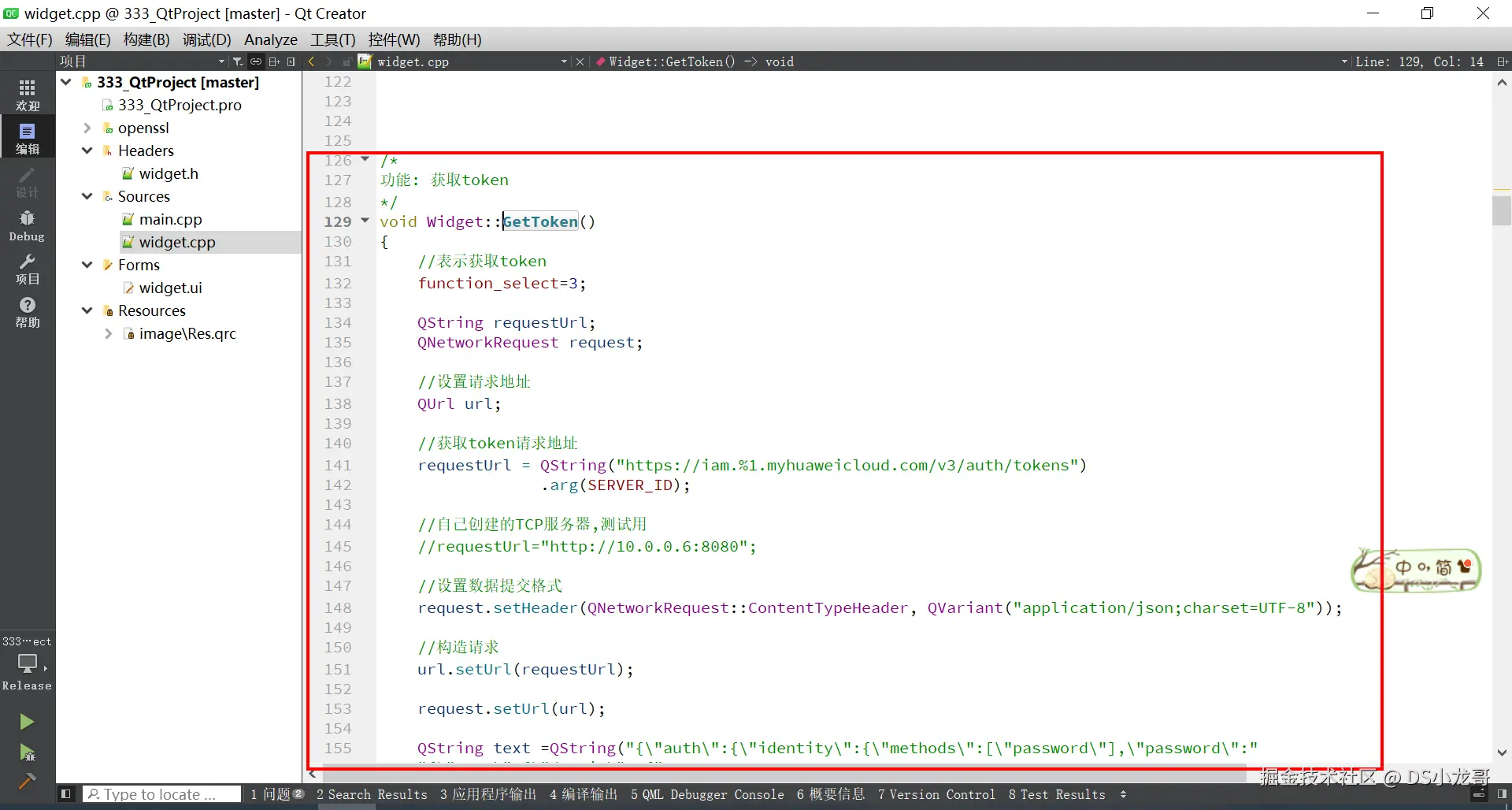Expand the openssl folder
This screenshot has width=1512, height=810.
click(x=87, y=128)
